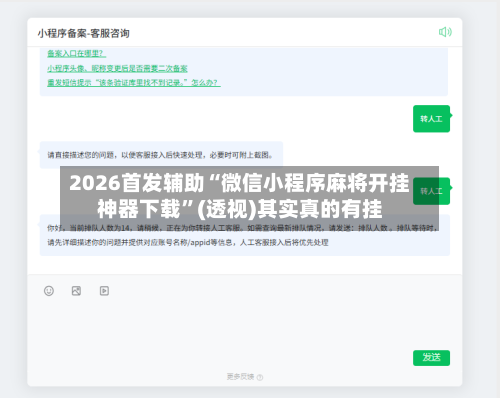The width and height of the screenshot is (500, 398).
Task: Open the 重发短信提示 怎么办 link
Action: click(x=134, y=82)
